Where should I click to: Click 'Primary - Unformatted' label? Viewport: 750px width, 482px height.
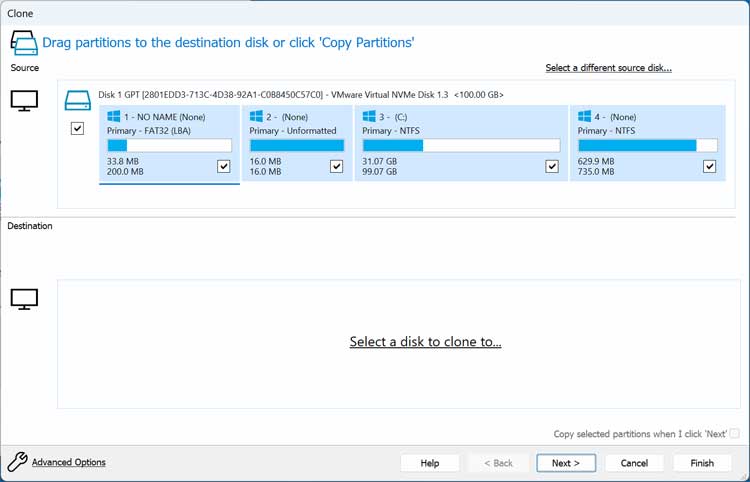tap(293, 131)
